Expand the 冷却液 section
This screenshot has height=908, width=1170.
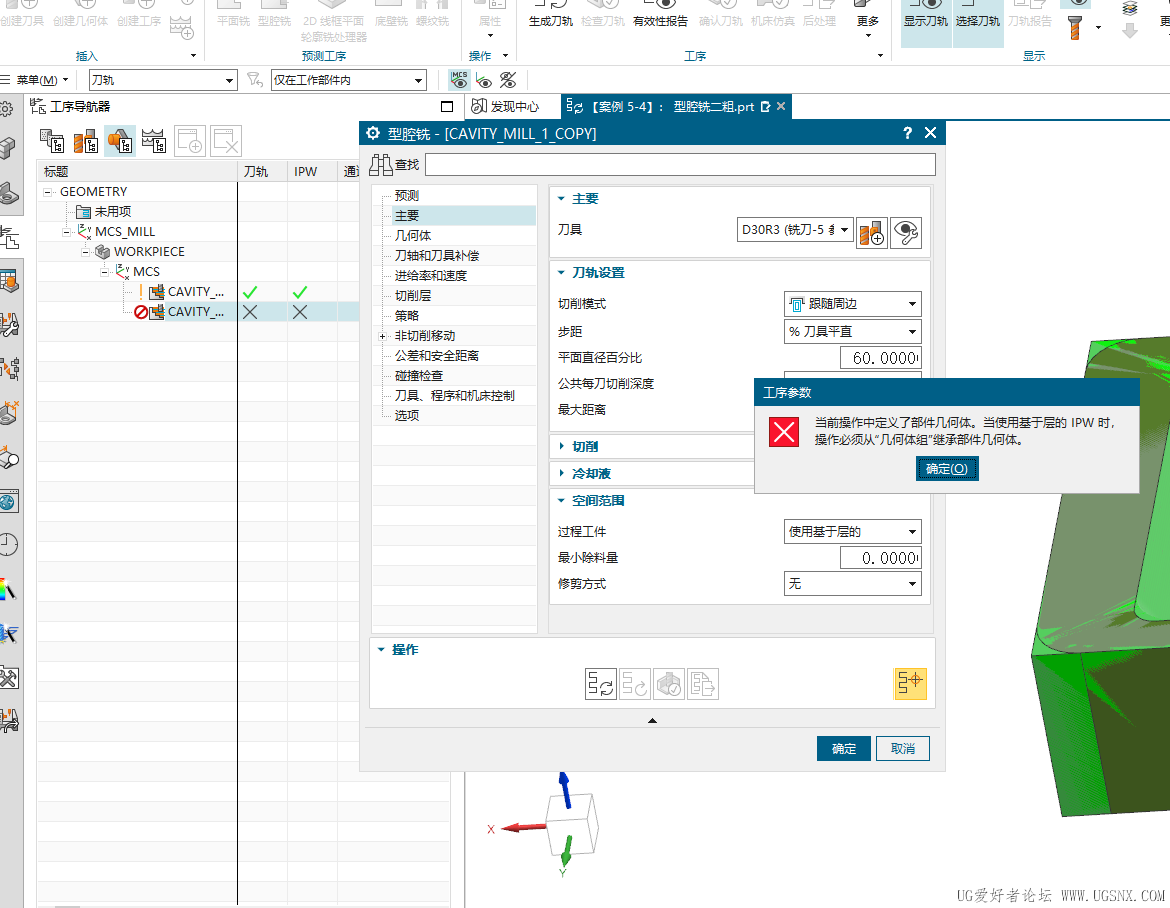point(561,473)
